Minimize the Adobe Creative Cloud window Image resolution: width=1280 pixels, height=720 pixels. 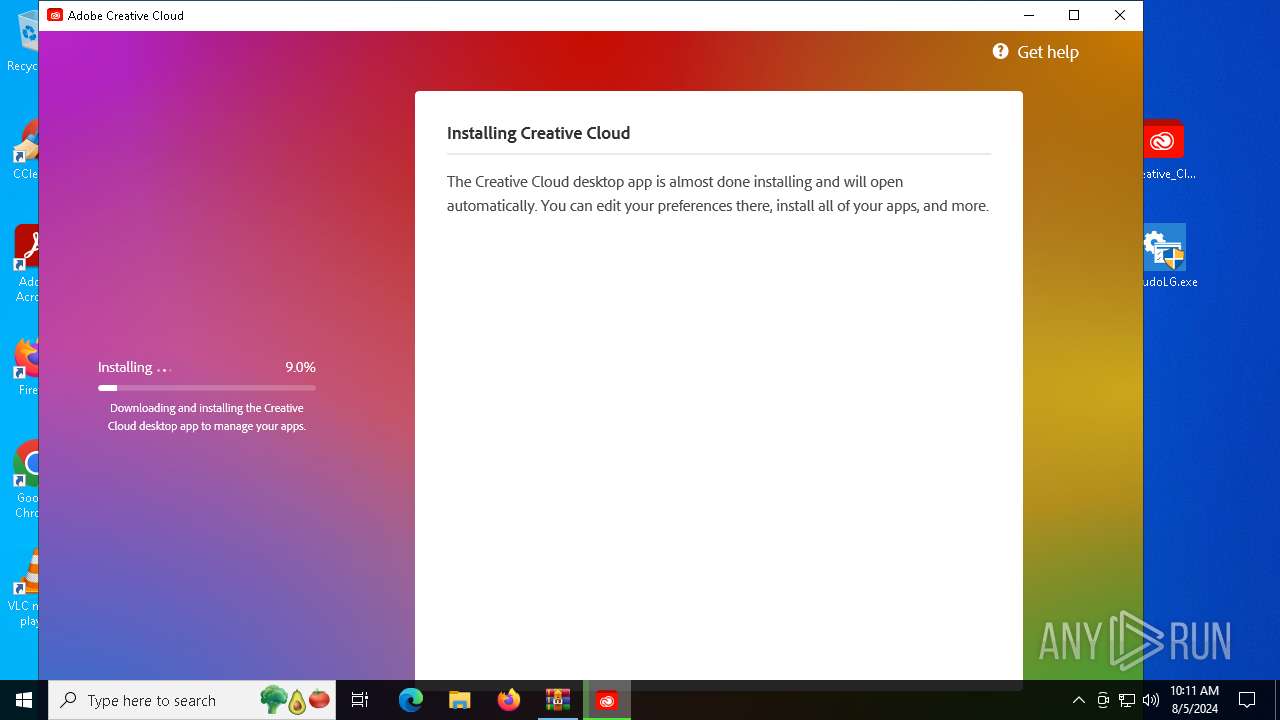click(1029, 15)
